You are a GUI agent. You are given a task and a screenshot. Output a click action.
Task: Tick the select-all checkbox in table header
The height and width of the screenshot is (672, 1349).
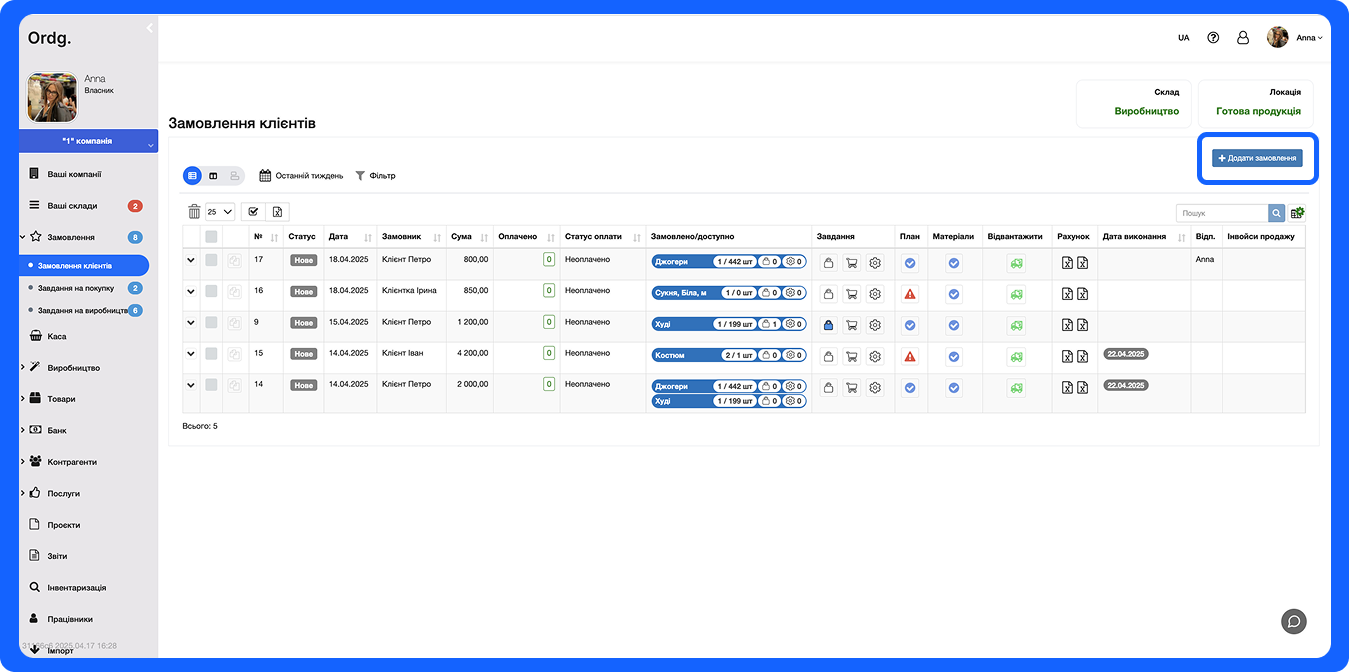(x=211, y=237)
